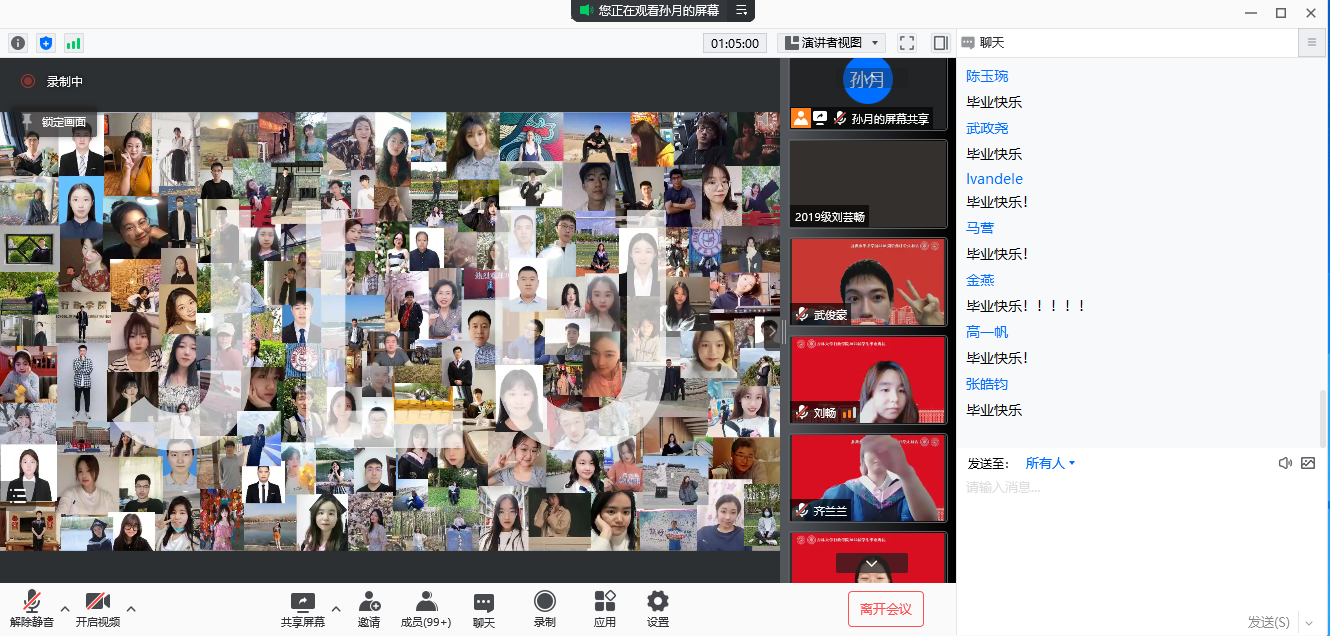Open 聊天 in the bottom toolbar
Viewport: 1330px width, 636px height.
[x=484, y=609]
